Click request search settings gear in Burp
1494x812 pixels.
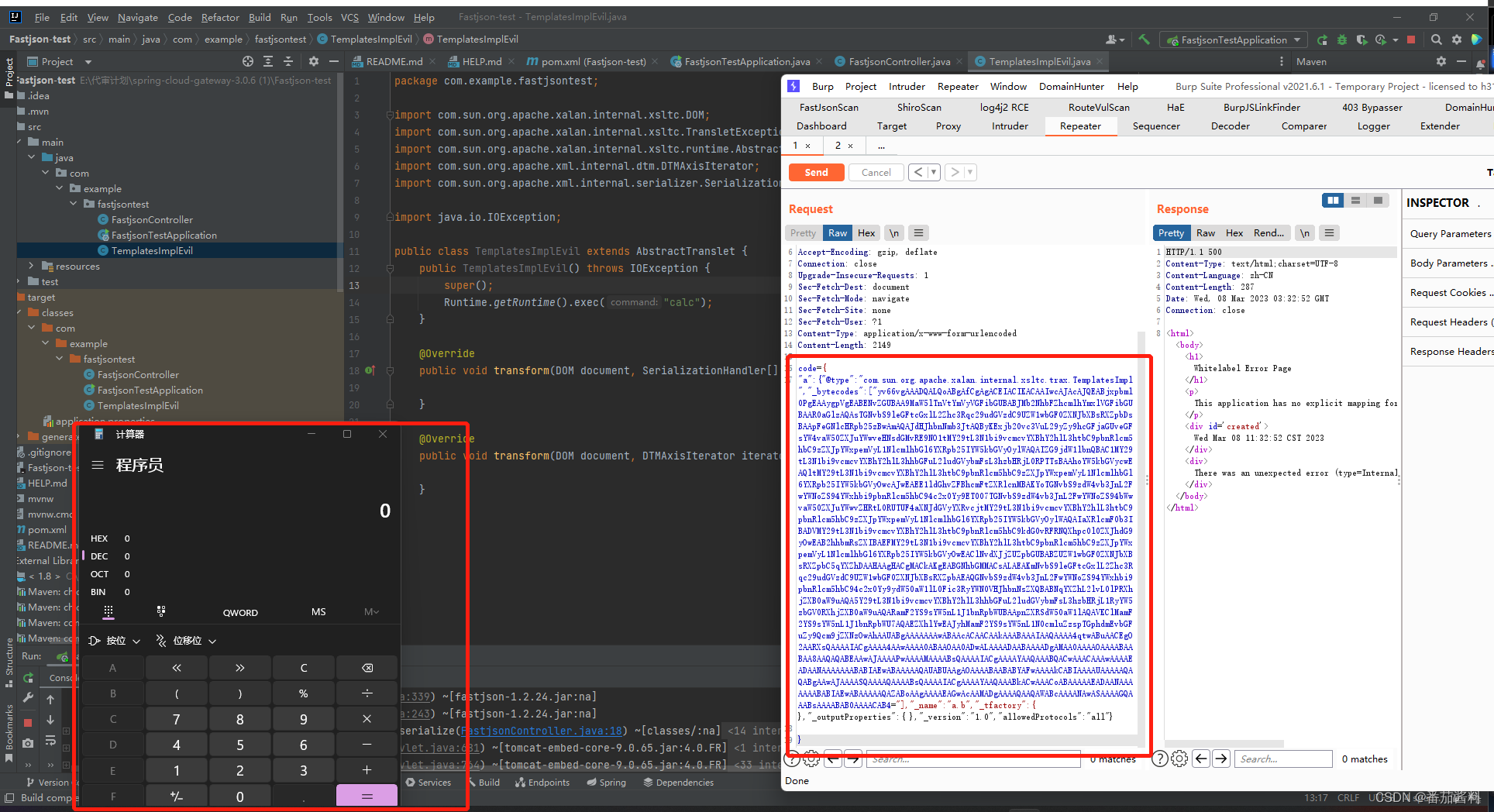pos(811,759)
